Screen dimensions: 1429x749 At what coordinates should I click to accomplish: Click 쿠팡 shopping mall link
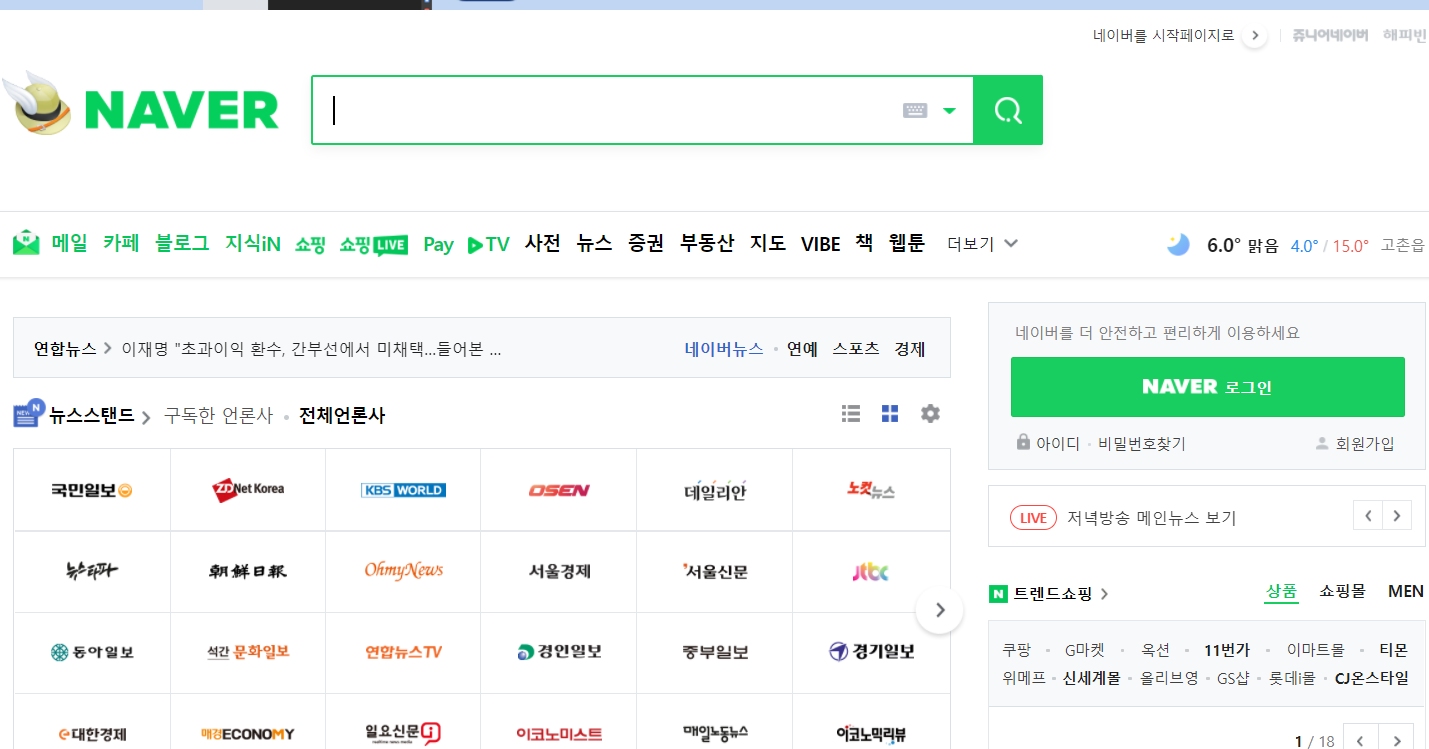1017,650
